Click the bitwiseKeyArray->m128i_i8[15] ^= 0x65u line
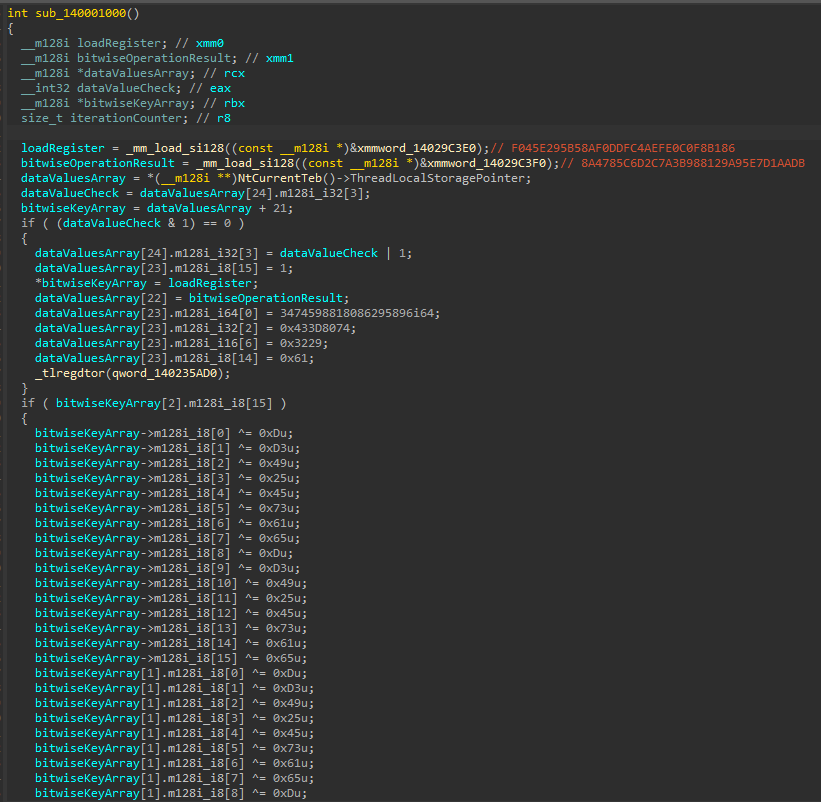The width and height of the screenshot is (821, 802). click(171, 659)
